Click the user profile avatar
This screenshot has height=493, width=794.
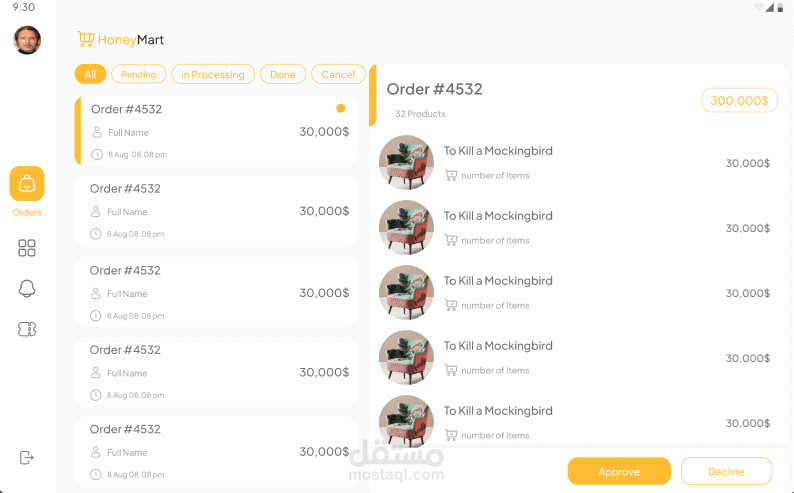click(x=27, y=40)
